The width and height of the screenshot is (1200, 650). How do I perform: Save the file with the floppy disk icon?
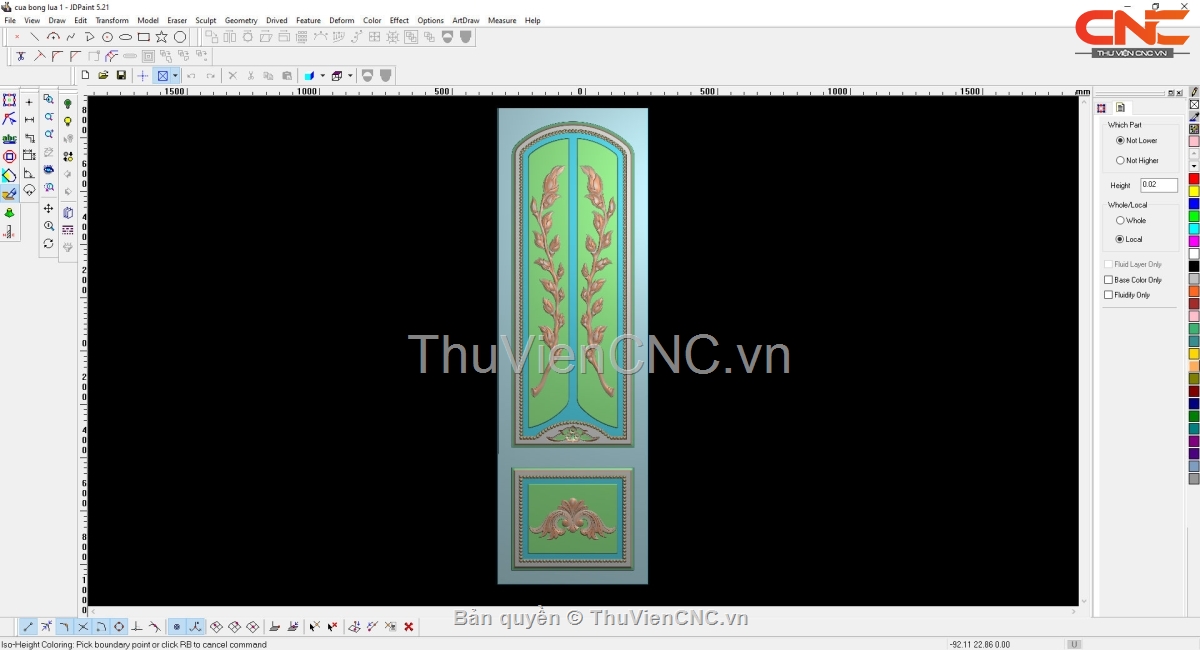pyautogui.click(x=121, y=75)
